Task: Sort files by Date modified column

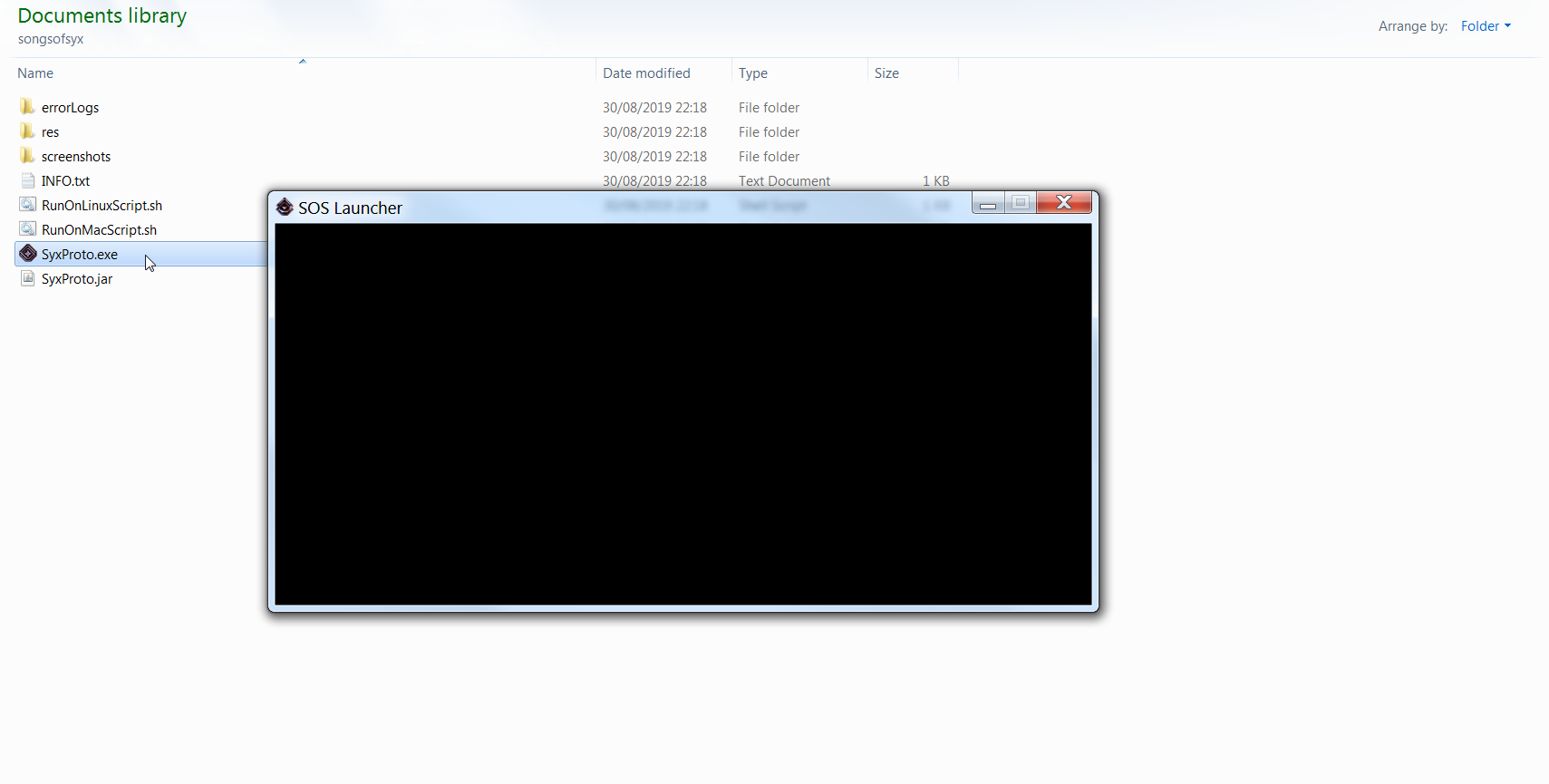Action: tap(646, 73)
